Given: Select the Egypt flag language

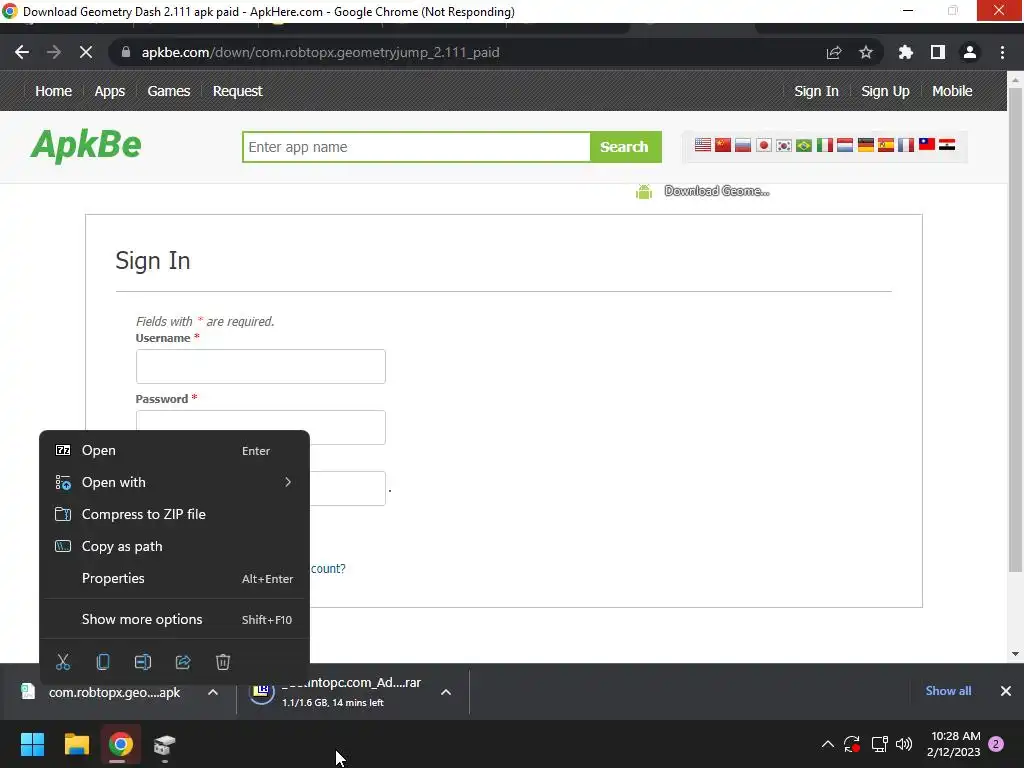Looking at the screenshot, I should tap(947, 145).
